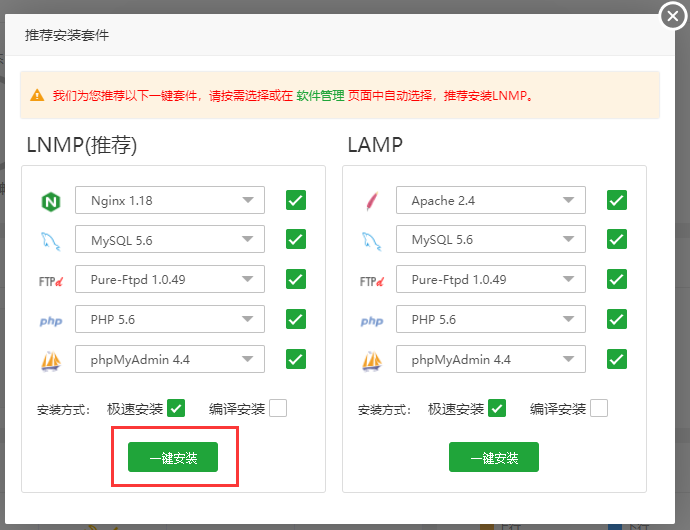The height and width of the screenshot is (530, 690).
Task: Click the MySQL dolphin icon in LNMP
Action: [x=51, y=241]
